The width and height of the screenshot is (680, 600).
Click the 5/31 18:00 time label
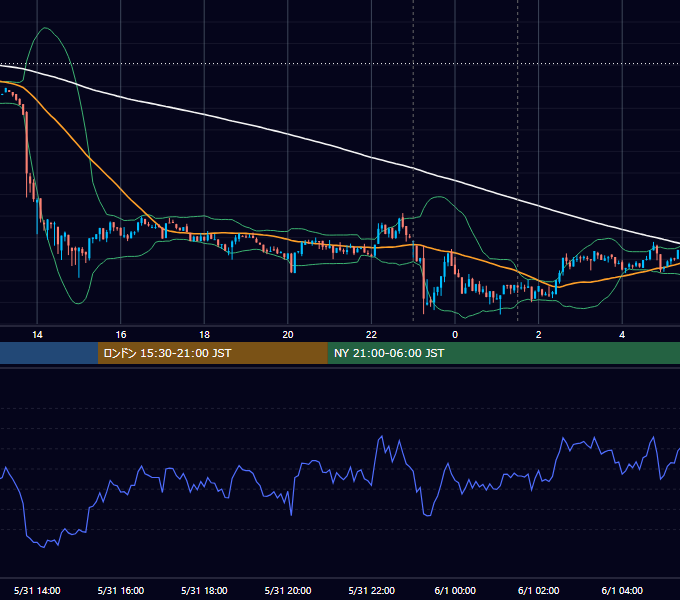[x=204, y=590]
